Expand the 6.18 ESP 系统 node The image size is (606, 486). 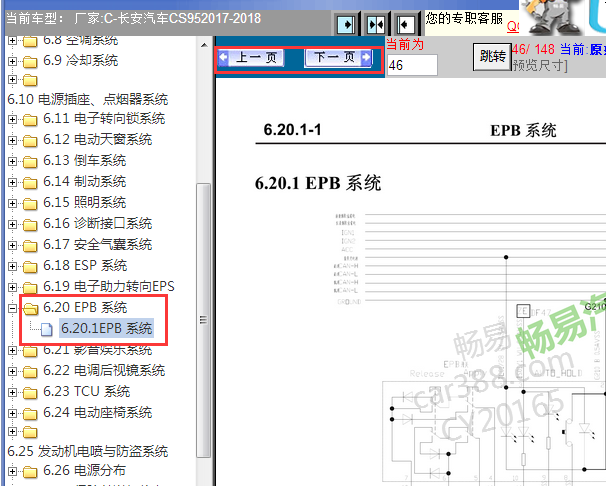tap(12, 266)
